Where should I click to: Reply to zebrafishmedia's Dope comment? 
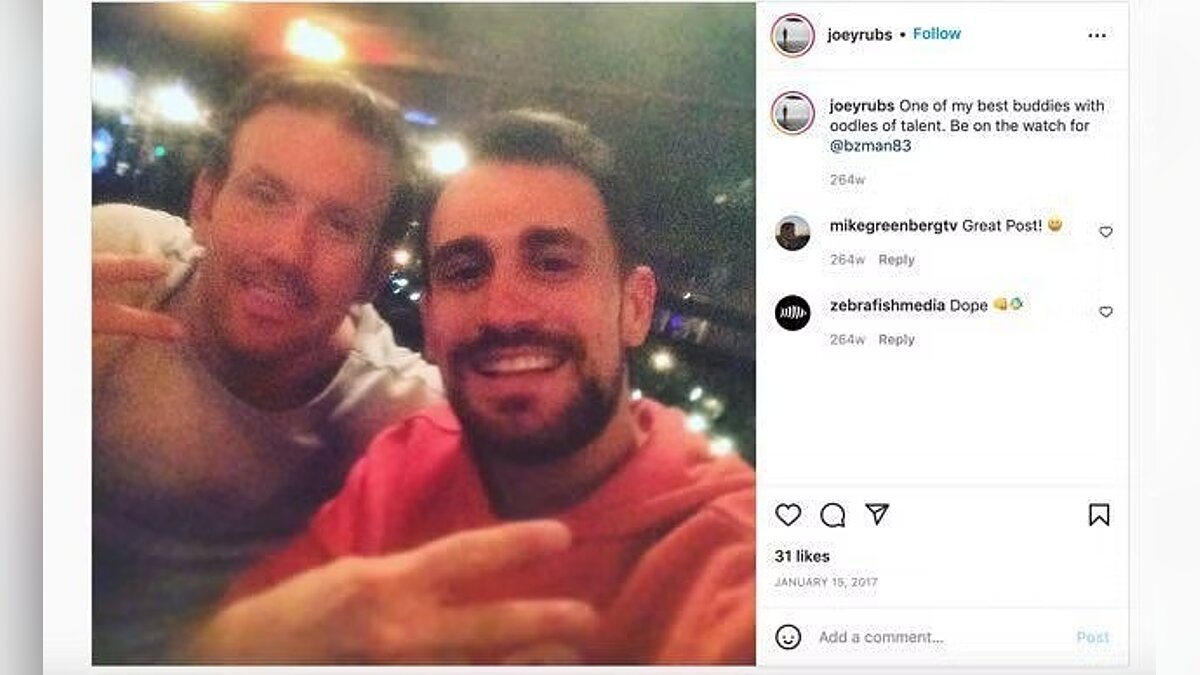tap(896, 340)
